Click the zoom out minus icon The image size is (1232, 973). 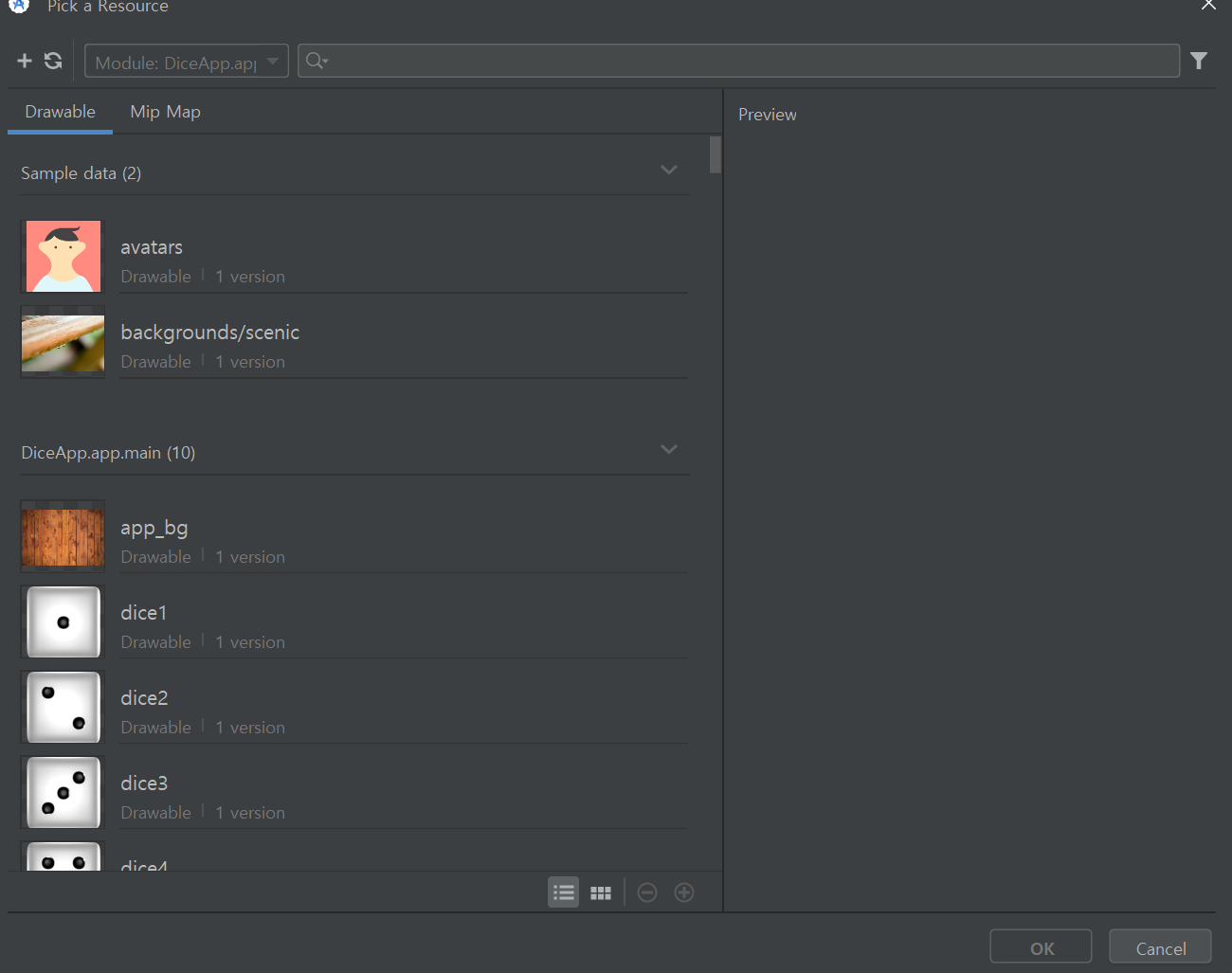click(647, 892)
